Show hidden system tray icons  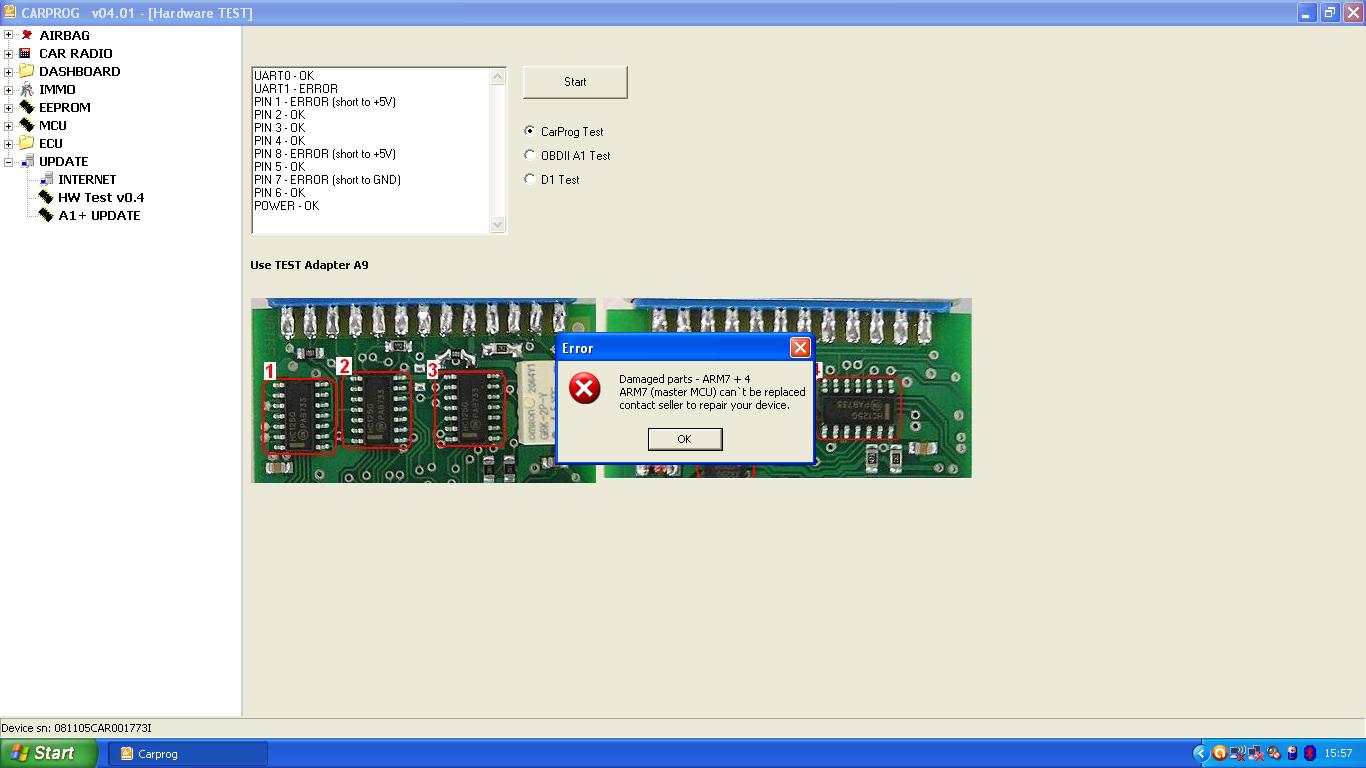[1202, 753]
